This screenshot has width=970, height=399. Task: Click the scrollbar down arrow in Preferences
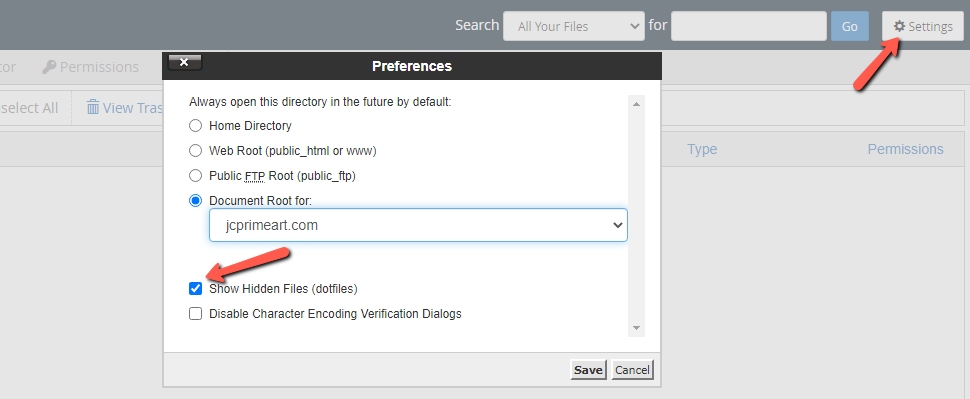637,328
